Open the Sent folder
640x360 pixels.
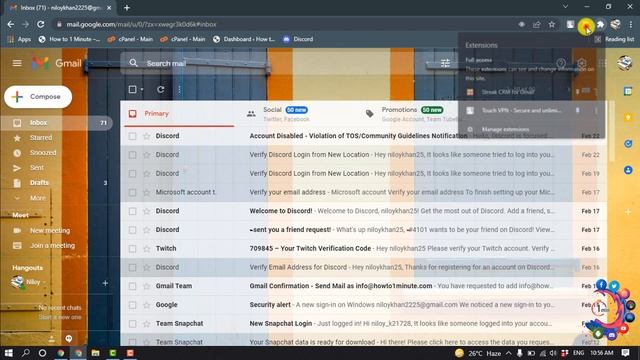[36, 168]
